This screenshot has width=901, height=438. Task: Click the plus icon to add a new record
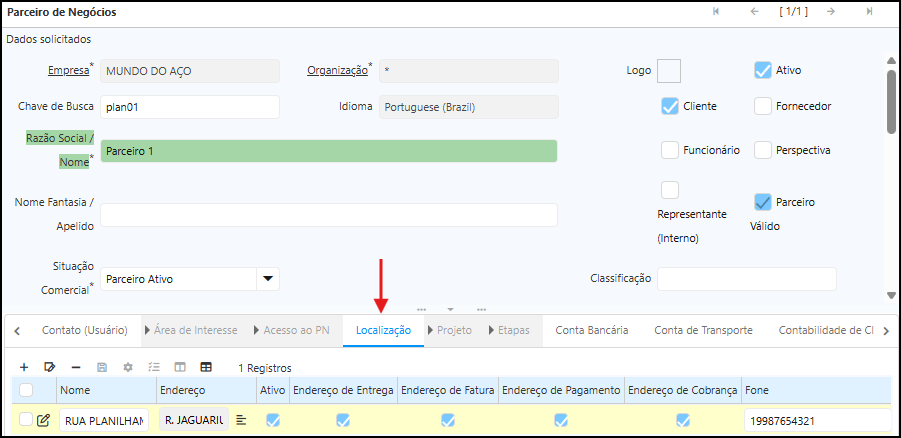[24, 367]
